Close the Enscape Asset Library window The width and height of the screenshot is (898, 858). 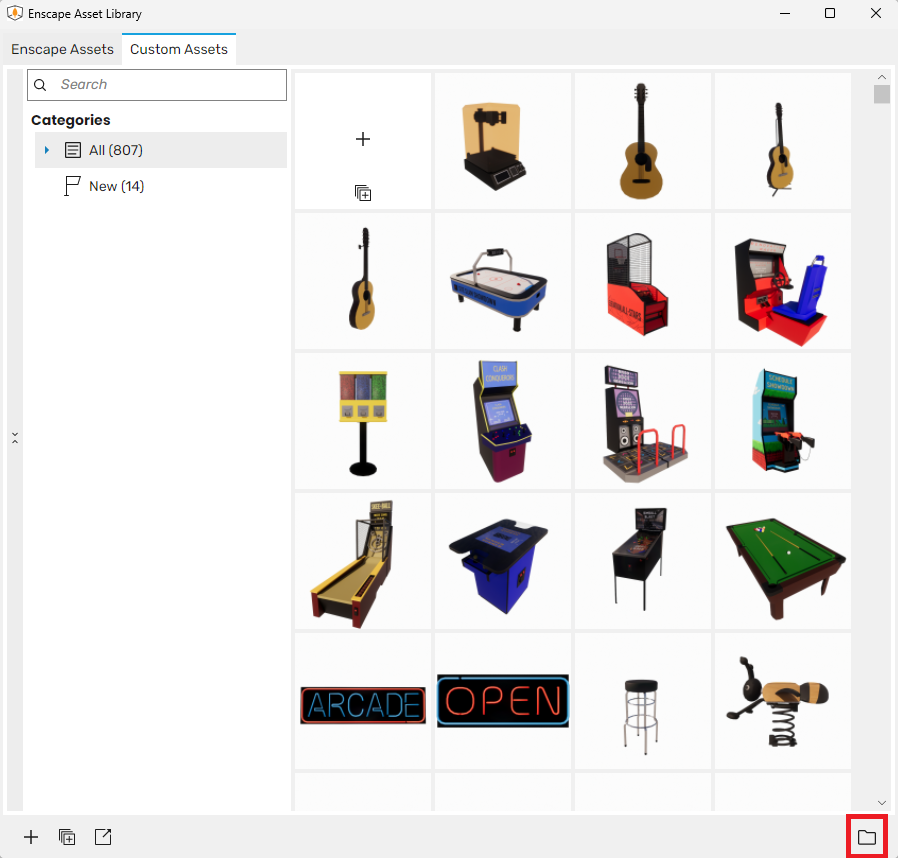click(x=876, y=13)
